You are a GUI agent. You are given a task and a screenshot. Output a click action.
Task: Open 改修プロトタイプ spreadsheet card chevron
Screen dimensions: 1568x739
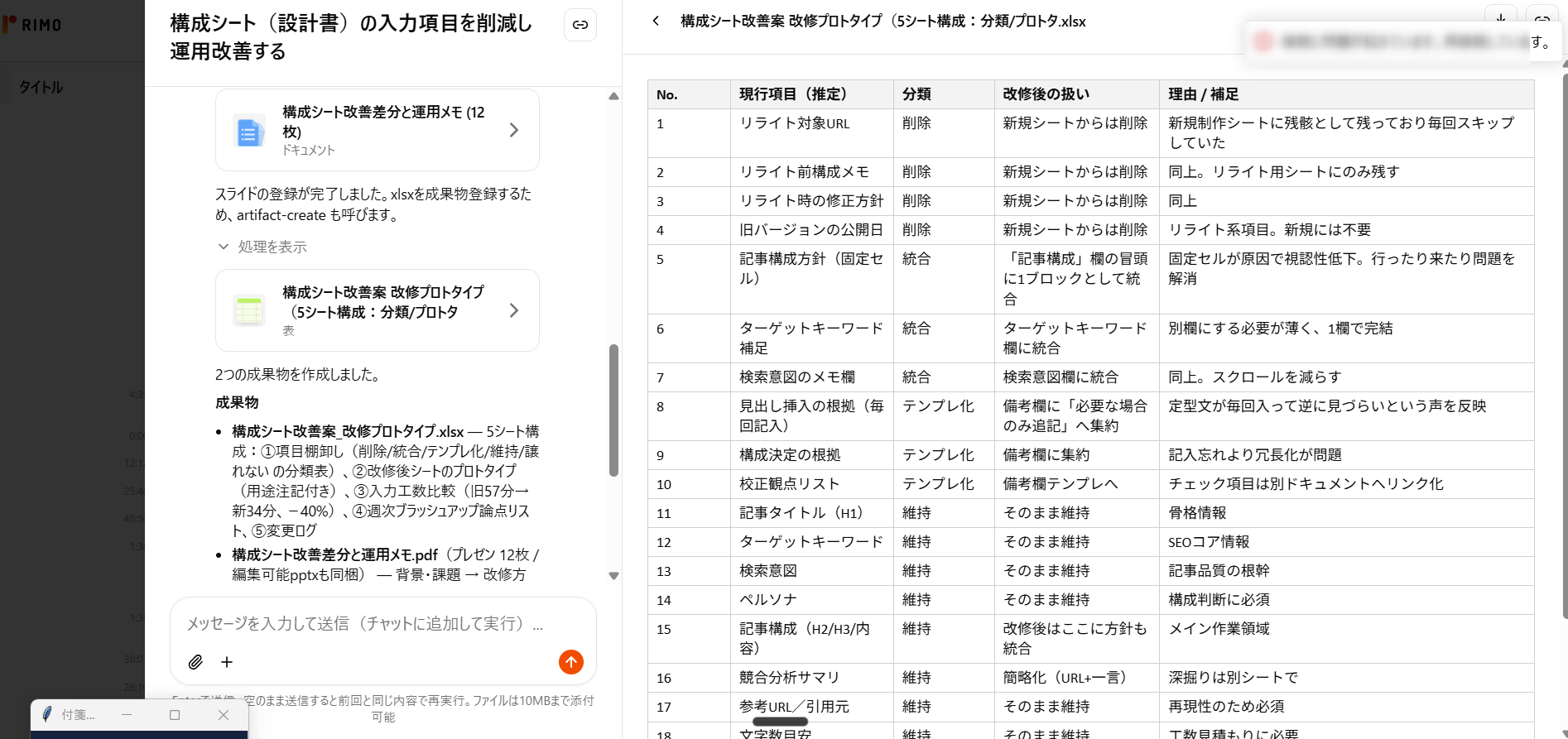click(x=514, y=310)
